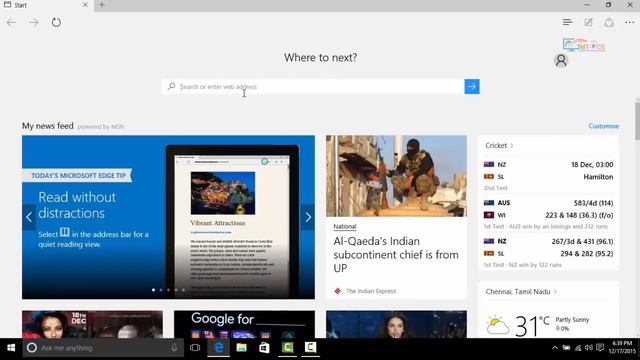
Task: Show hidden system tray icons
Action: pyautogui.click(x=555, y=348)
